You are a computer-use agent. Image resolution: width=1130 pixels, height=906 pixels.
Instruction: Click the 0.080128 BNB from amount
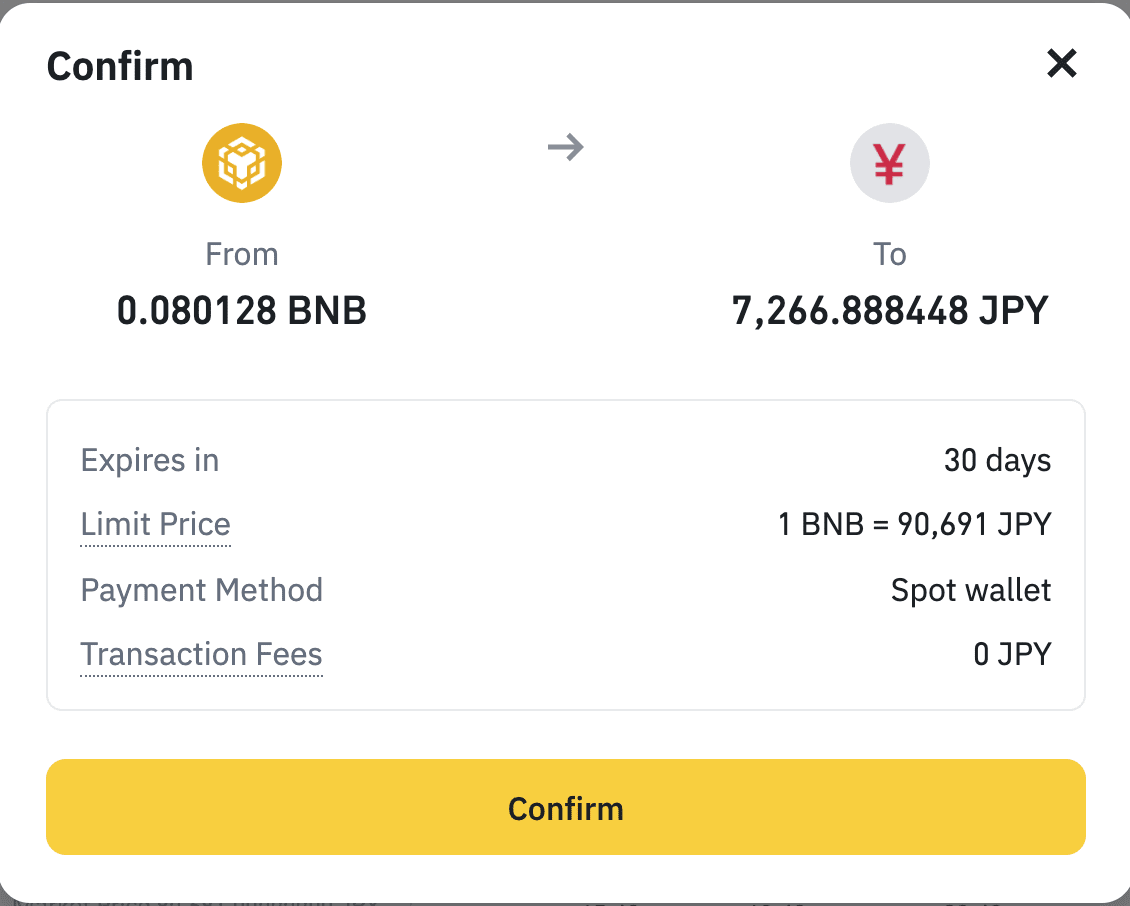[242, 311]
